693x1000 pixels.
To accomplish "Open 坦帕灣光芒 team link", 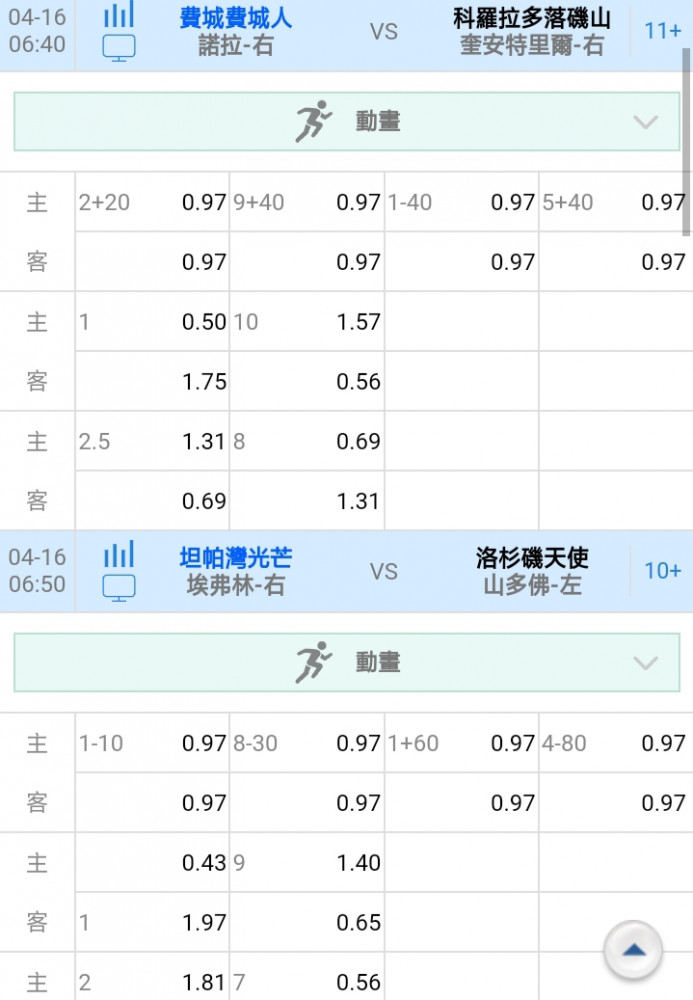I will 235,558.
